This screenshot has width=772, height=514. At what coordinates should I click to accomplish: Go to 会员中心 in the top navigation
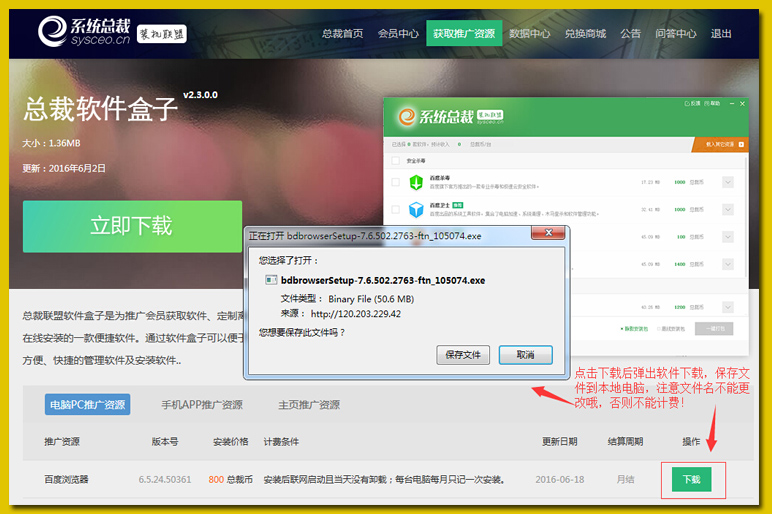click(398, 33)
